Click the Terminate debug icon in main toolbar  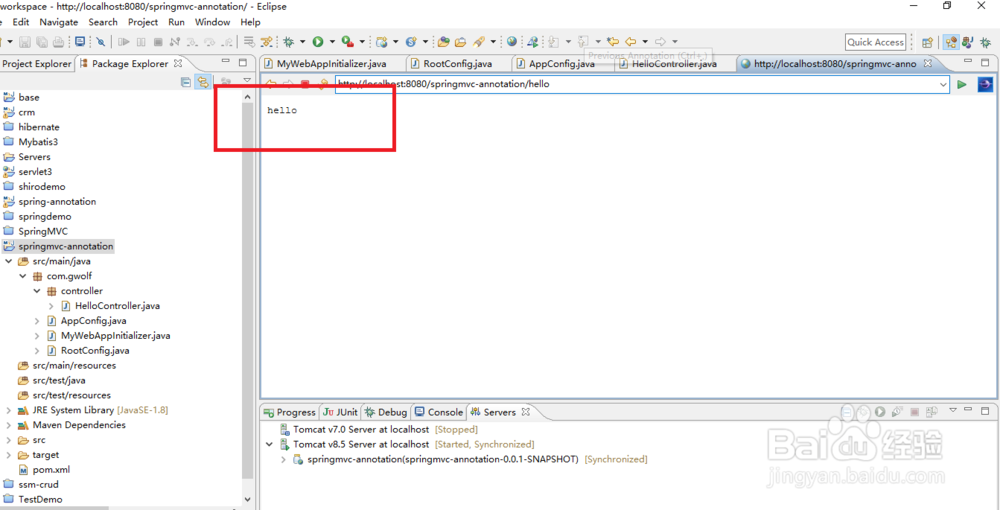point(158,42)
